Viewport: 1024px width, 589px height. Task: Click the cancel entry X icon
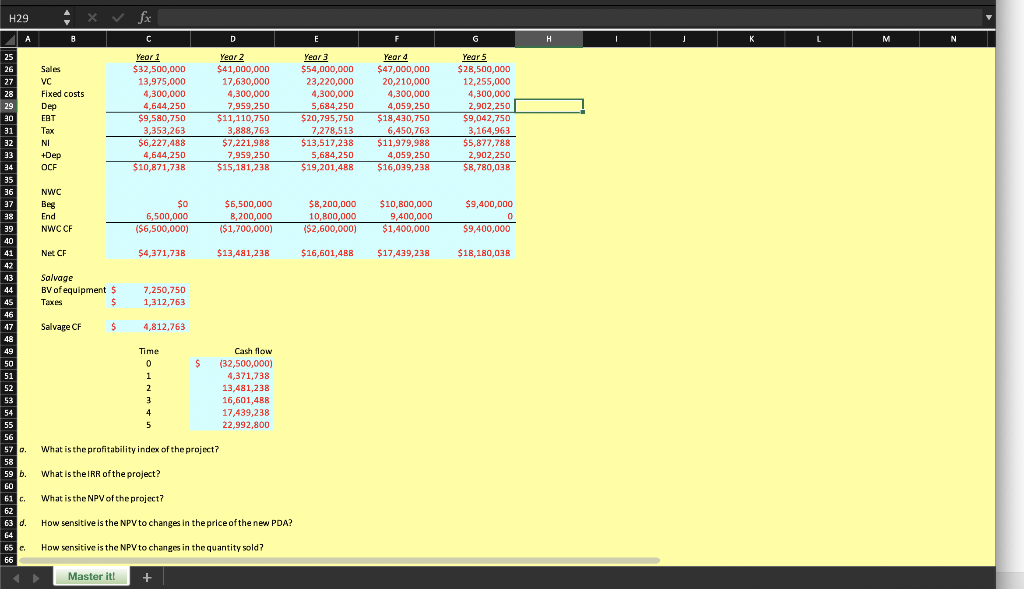pos(92,18)
